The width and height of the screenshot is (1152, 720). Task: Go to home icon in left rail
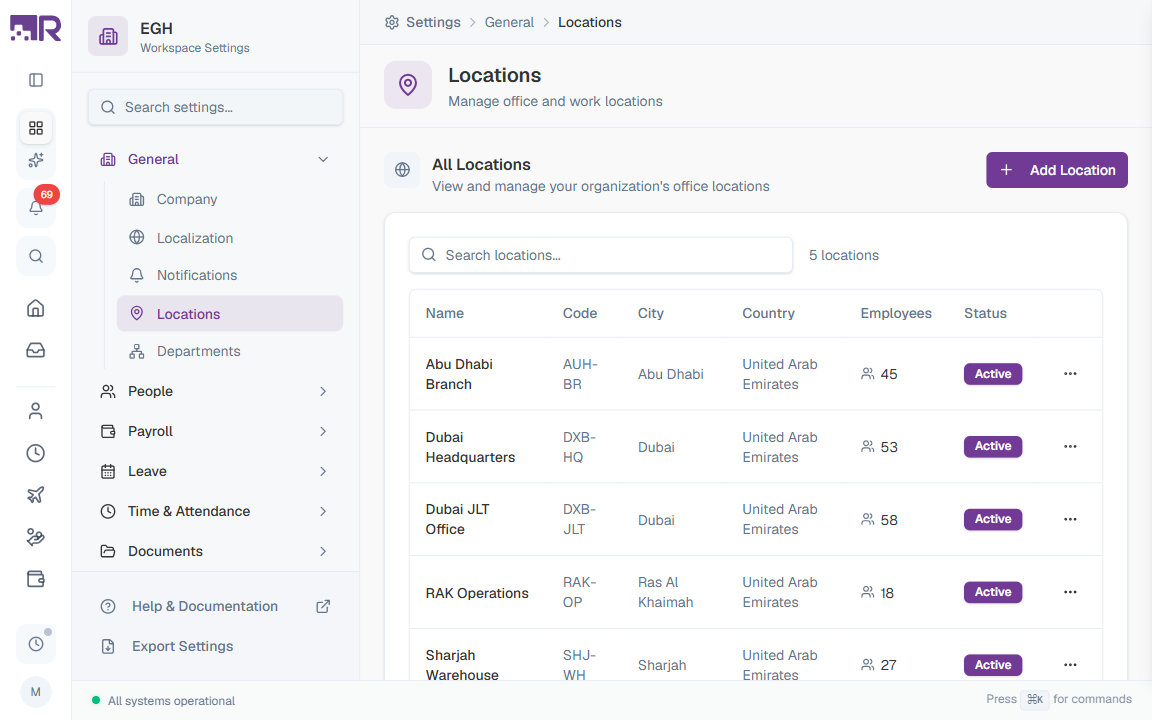[x=35, y=308]
